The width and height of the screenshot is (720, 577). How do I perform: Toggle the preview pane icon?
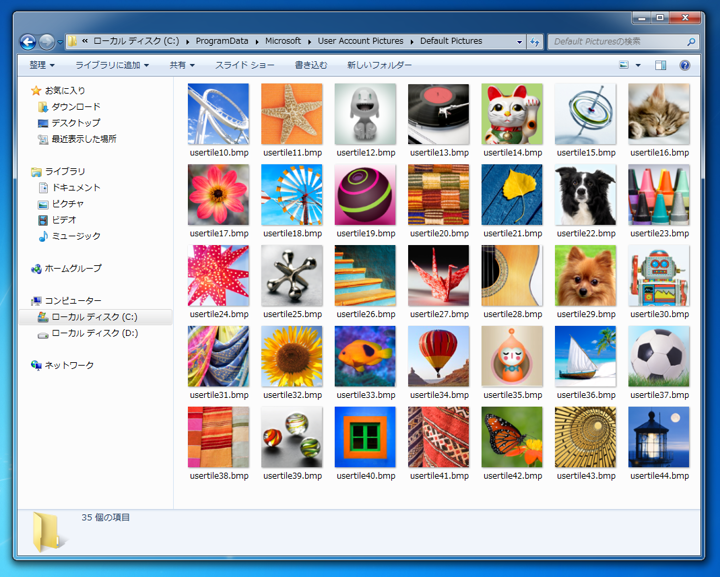(x=661, y=65)
